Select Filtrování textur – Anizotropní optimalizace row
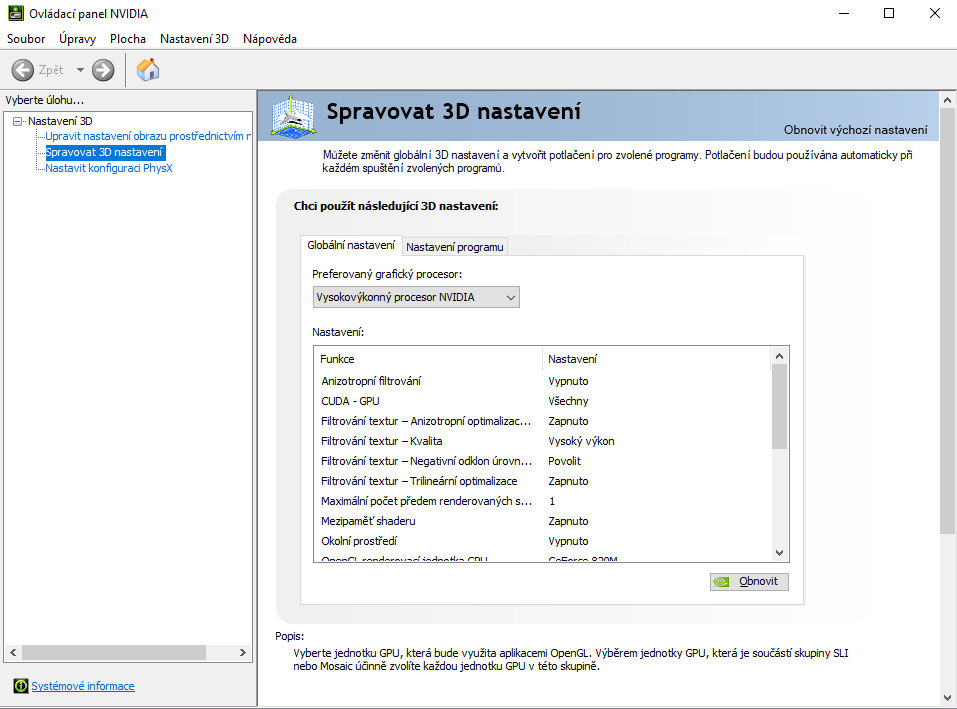This screenshot has height=709, width=957. pyautogui.click(x=543, y=421)
